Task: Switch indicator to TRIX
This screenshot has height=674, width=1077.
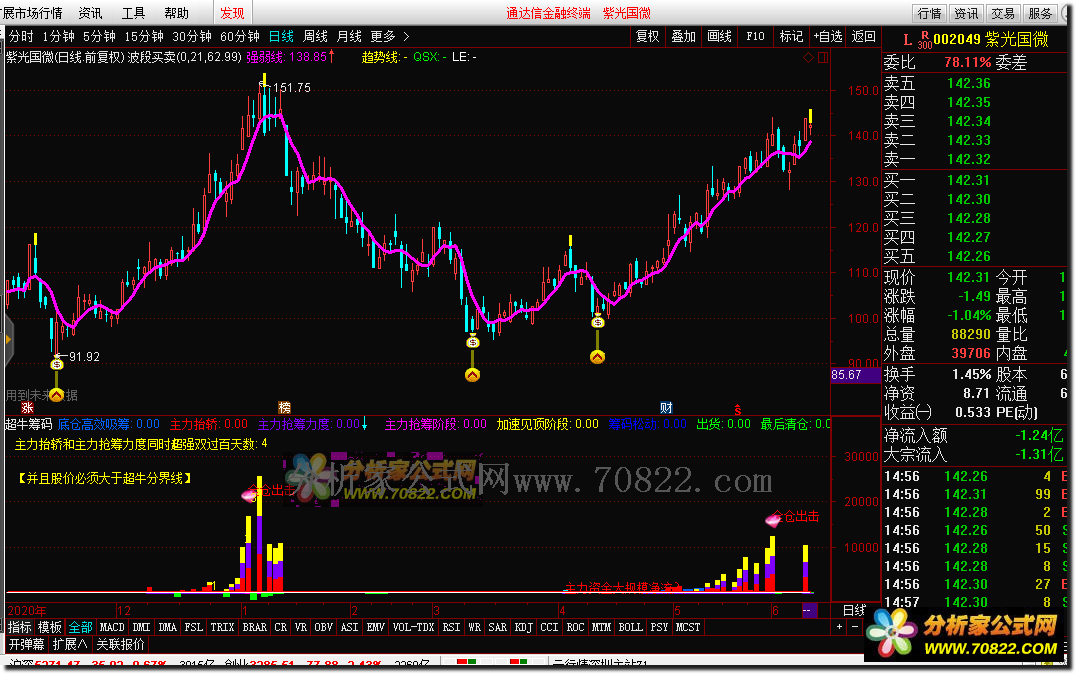Action: coord(223,627)
